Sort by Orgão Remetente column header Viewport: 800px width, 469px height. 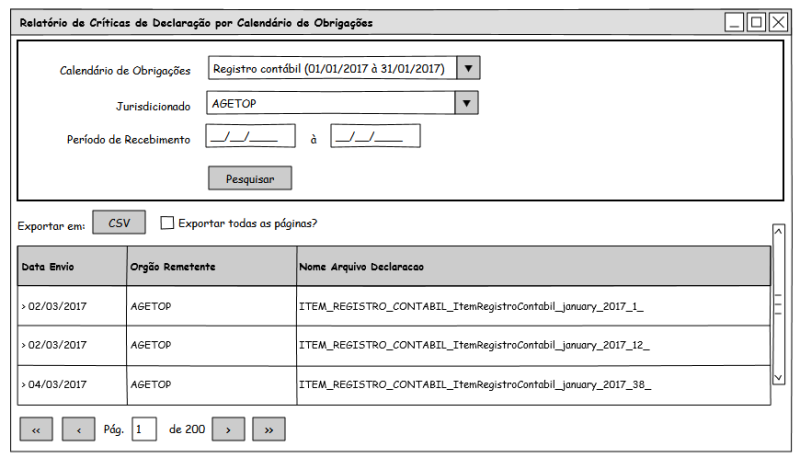[x=210, y=267]
